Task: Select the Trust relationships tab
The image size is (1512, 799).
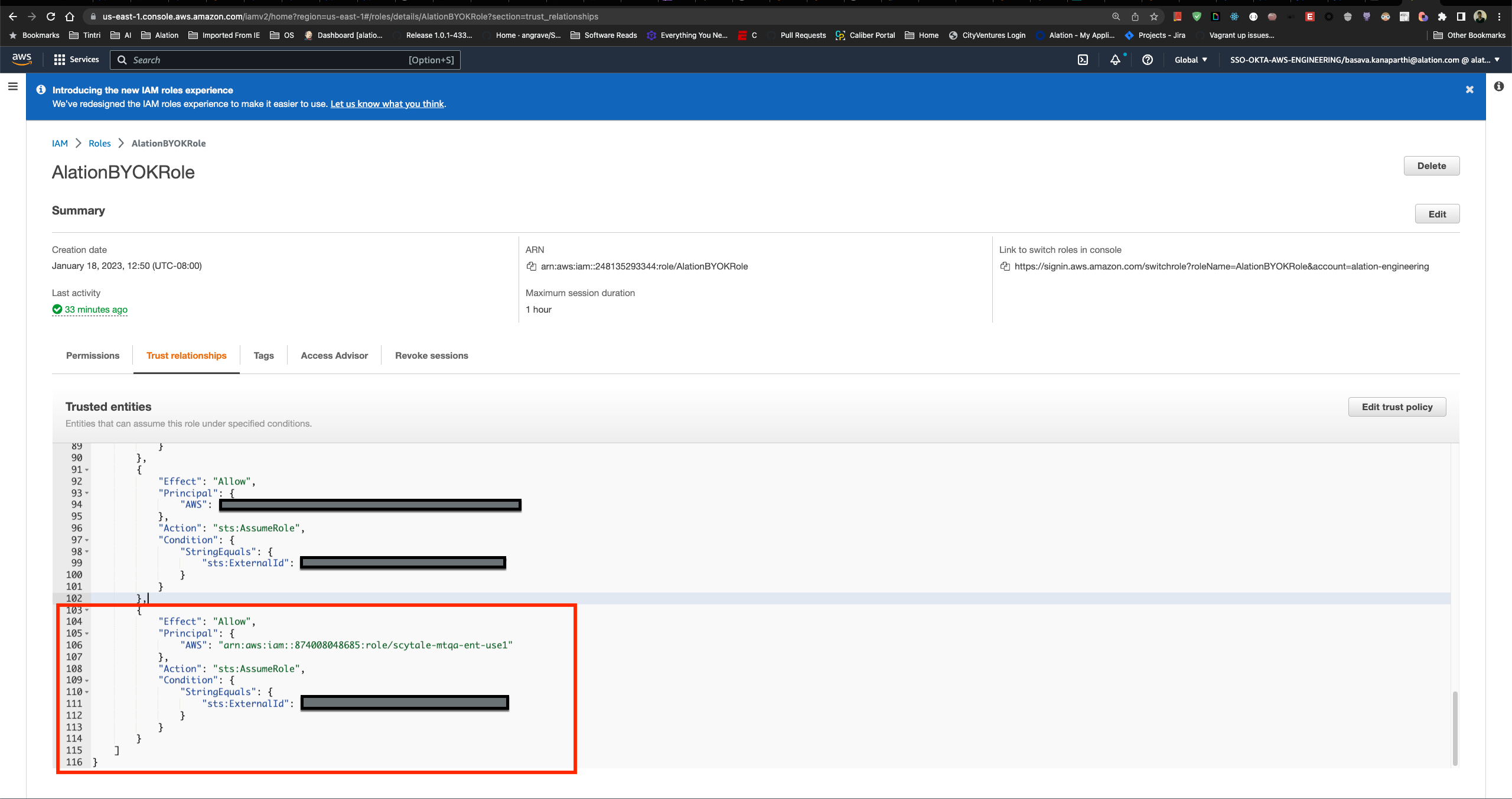Action: pyautogui.click(x=187, y=356)
